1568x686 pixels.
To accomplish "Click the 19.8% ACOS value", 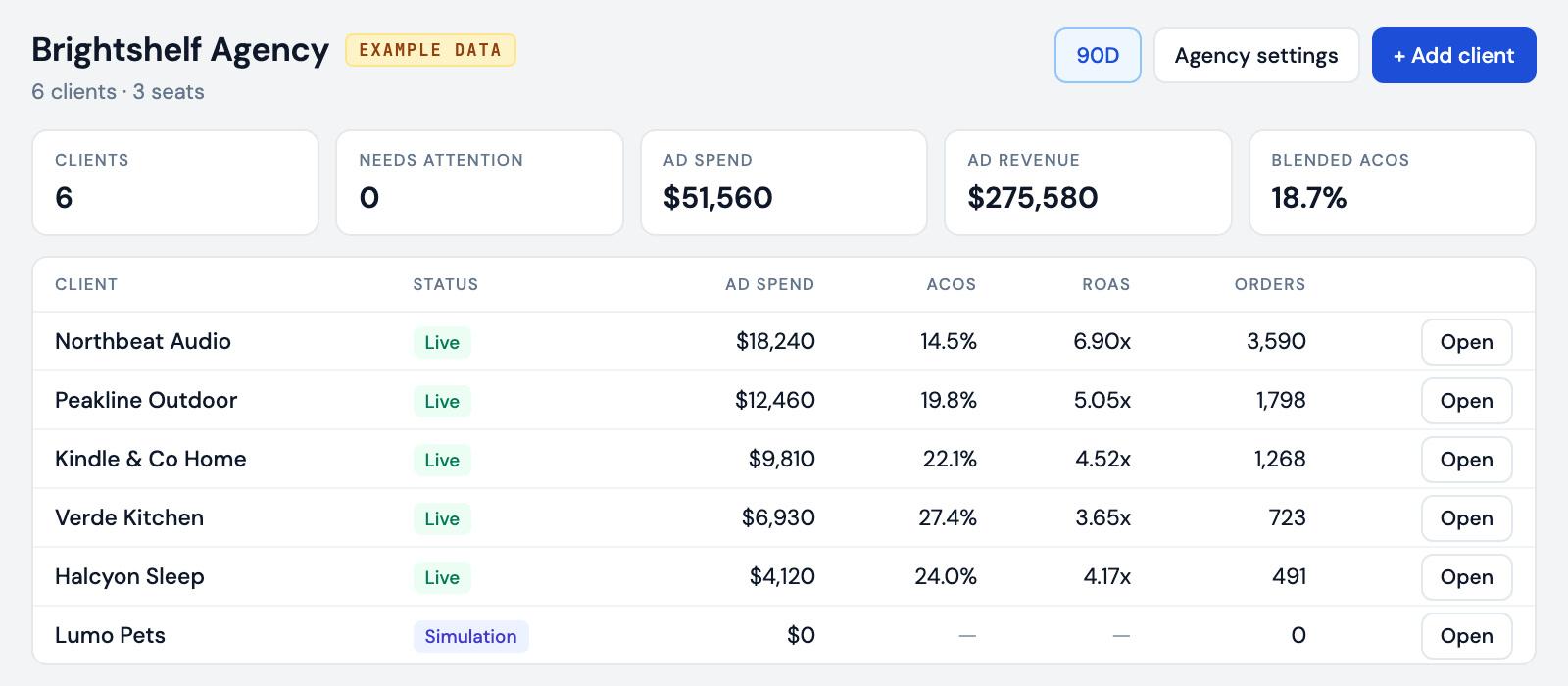I will tap(948, 401).
